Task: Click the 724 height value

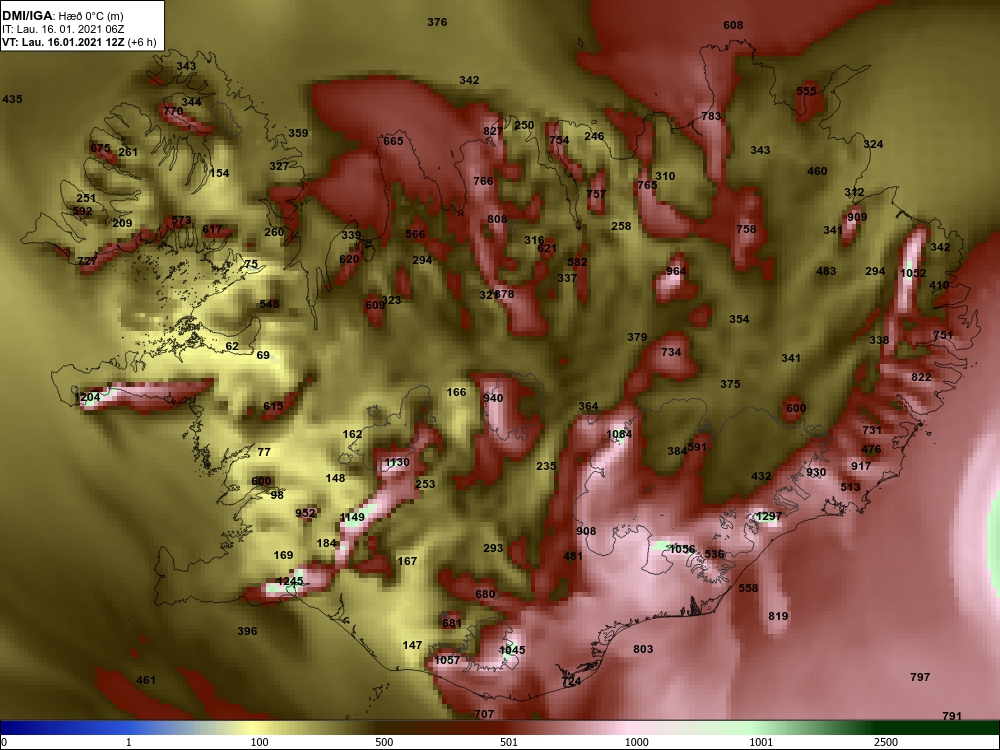Action: click(571, 682)
